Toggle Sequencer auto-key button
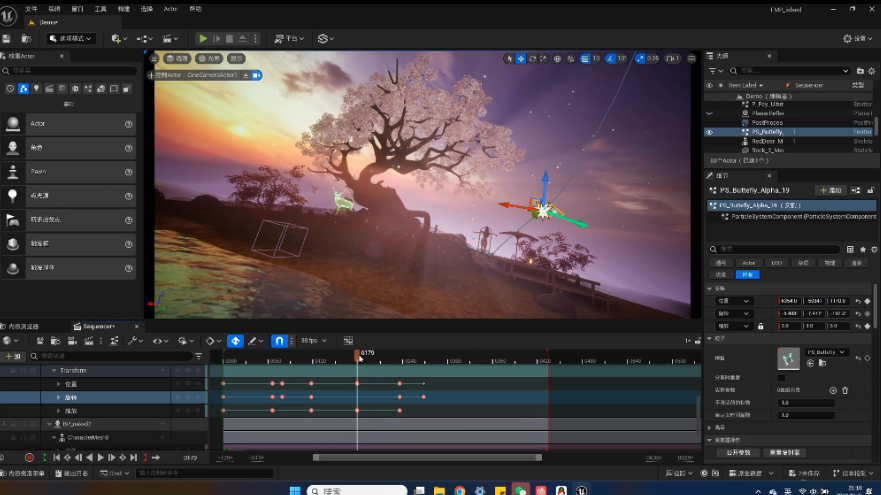Viewport: 881px width, 495px height. coord(235,340)
